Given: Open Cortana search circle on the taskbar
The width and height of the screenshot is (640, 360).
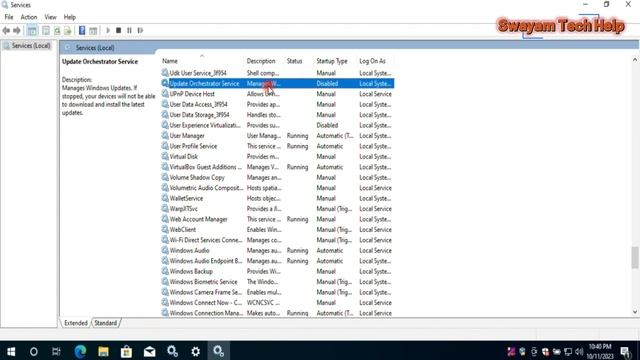Looking at the screenshot, I should 33,351.
